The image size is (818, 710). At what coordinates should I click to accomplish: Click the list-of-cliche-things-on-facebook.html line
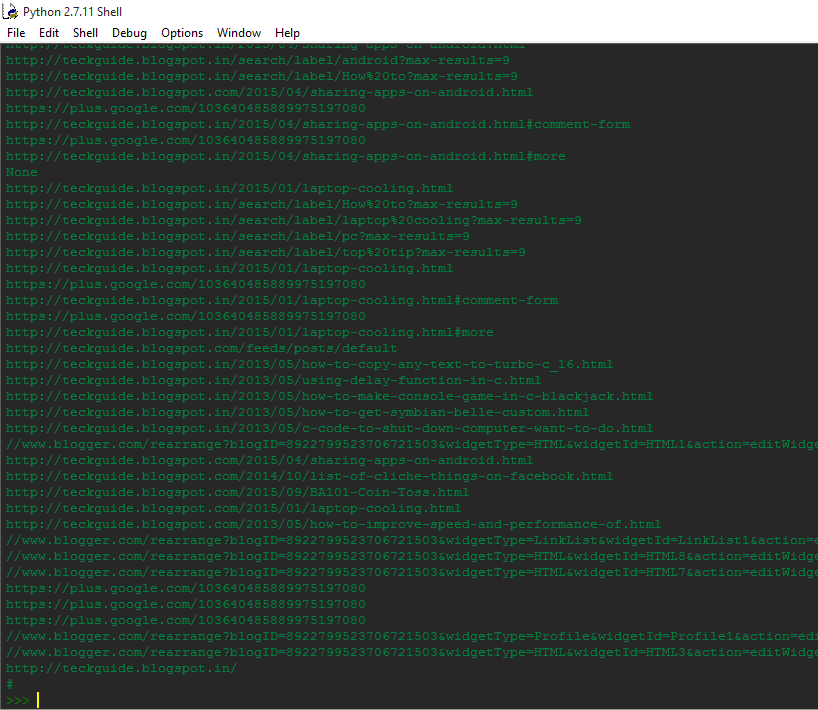point(309,476)
